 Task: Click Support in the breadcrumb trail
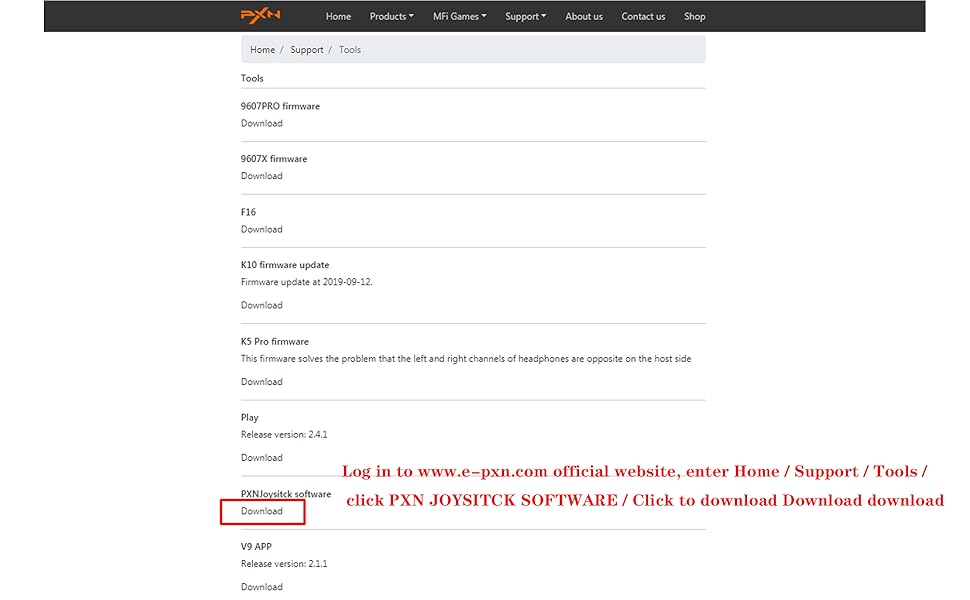click(306, 50)
